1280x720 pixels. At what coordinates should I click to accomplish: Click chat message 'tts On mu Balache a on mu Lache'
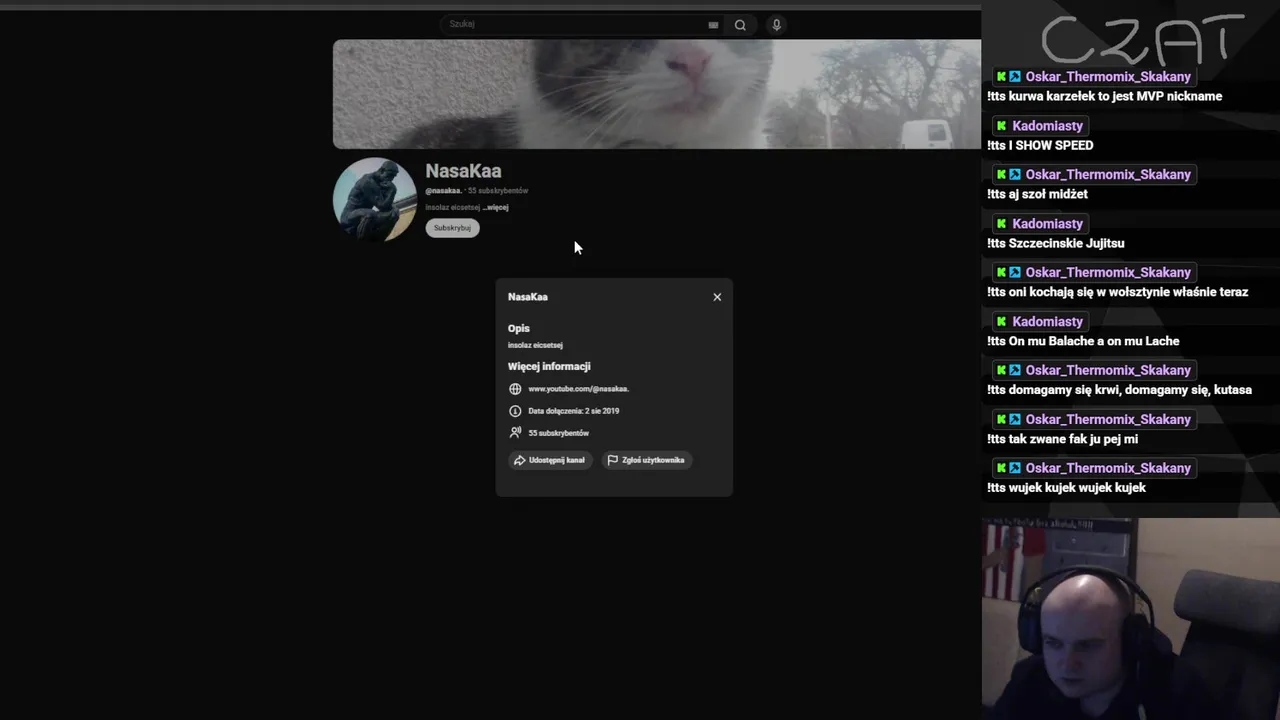(1083, 341)
